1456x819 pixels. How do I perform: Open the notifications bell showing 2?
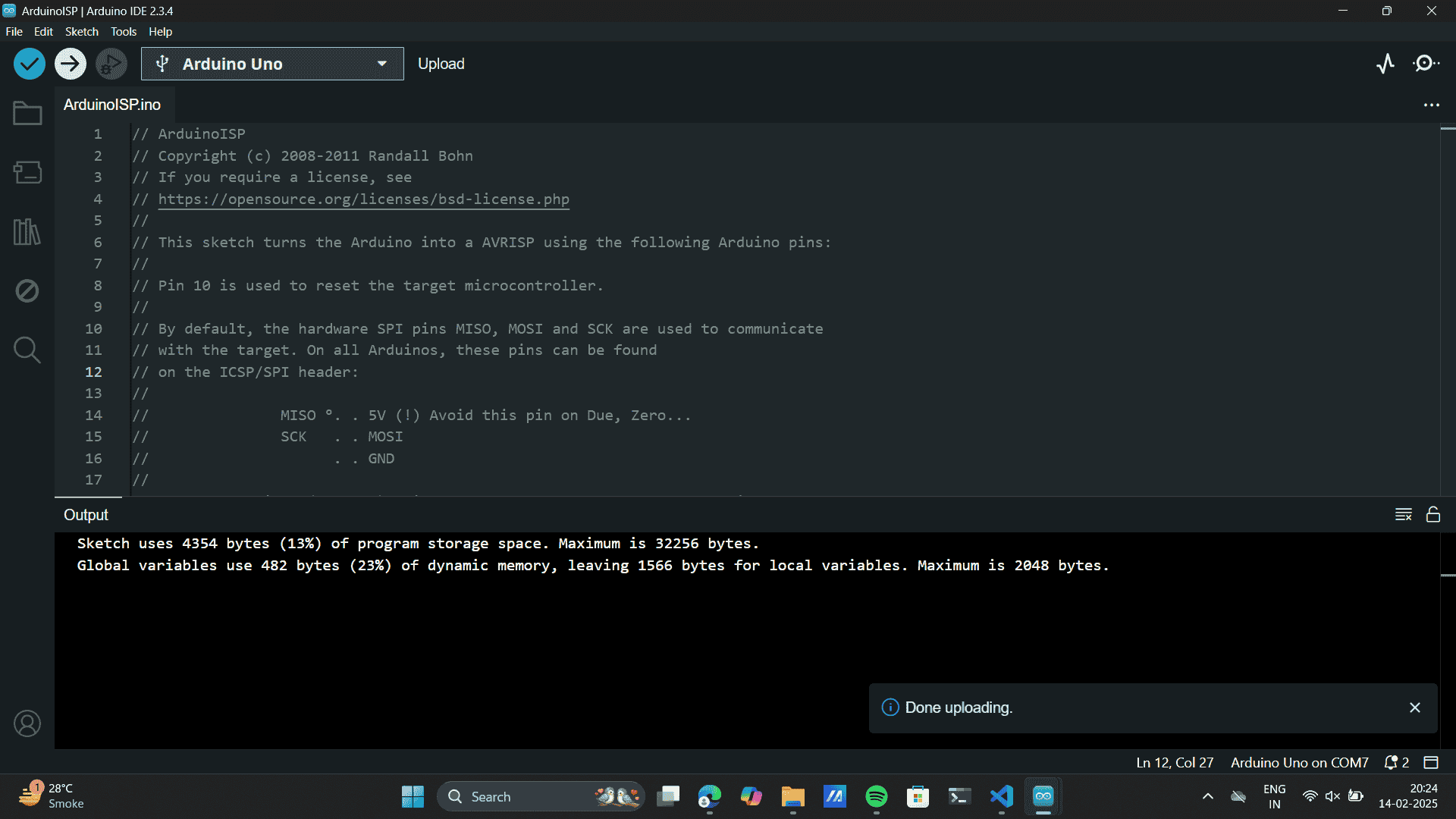pos(1397,762)
